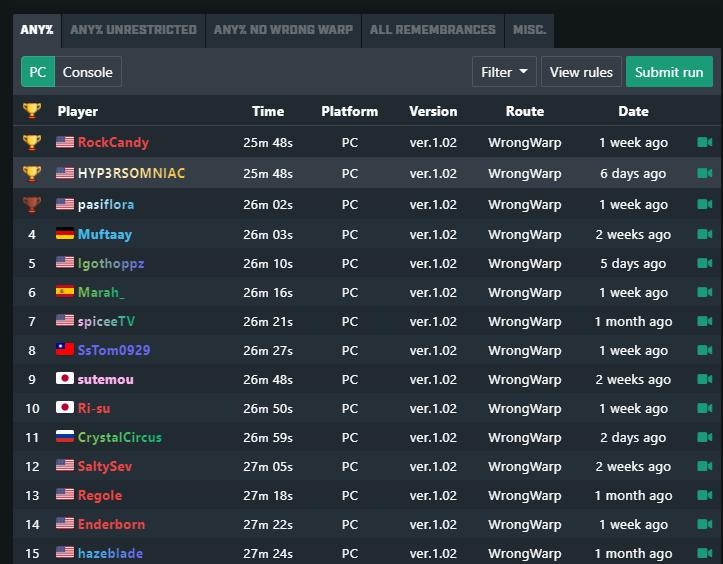Switch to Any% Unrestricted tab
The width and height of the screenshot is (723, 564).
[133, 30]
